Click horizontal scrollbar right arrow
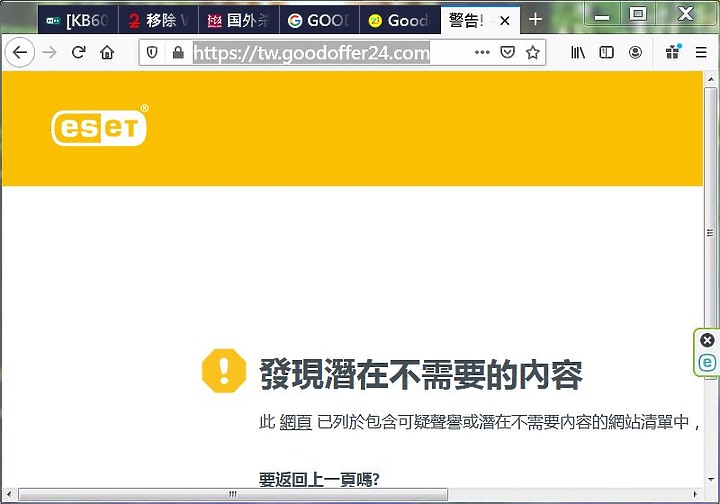 coord(695,494)
